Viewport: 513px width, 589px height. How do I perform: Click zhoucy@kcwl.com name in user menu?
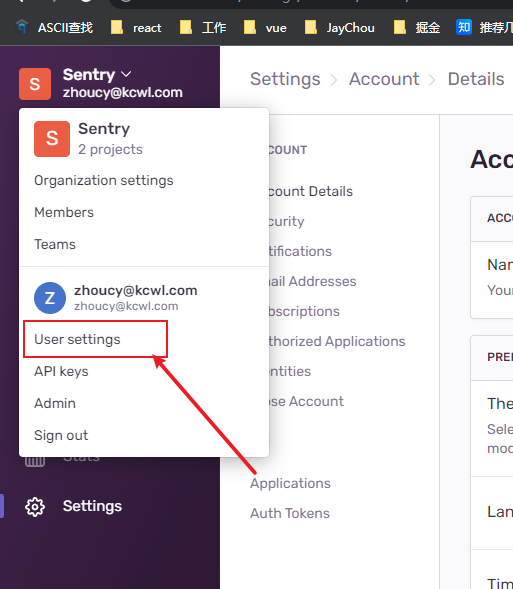click(136, 290)
